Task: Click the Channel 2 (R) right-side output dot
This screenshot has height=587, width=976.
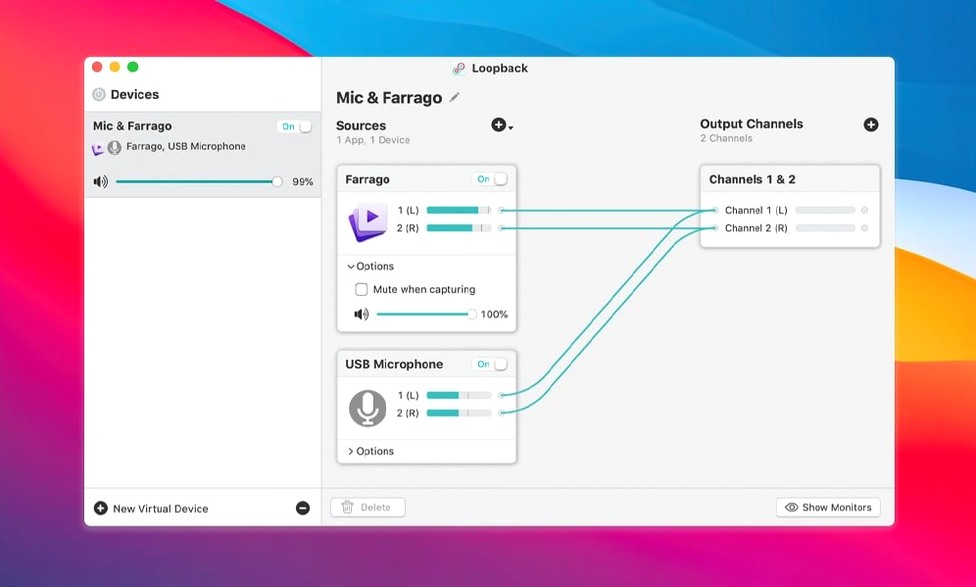Action: point(865,228)
